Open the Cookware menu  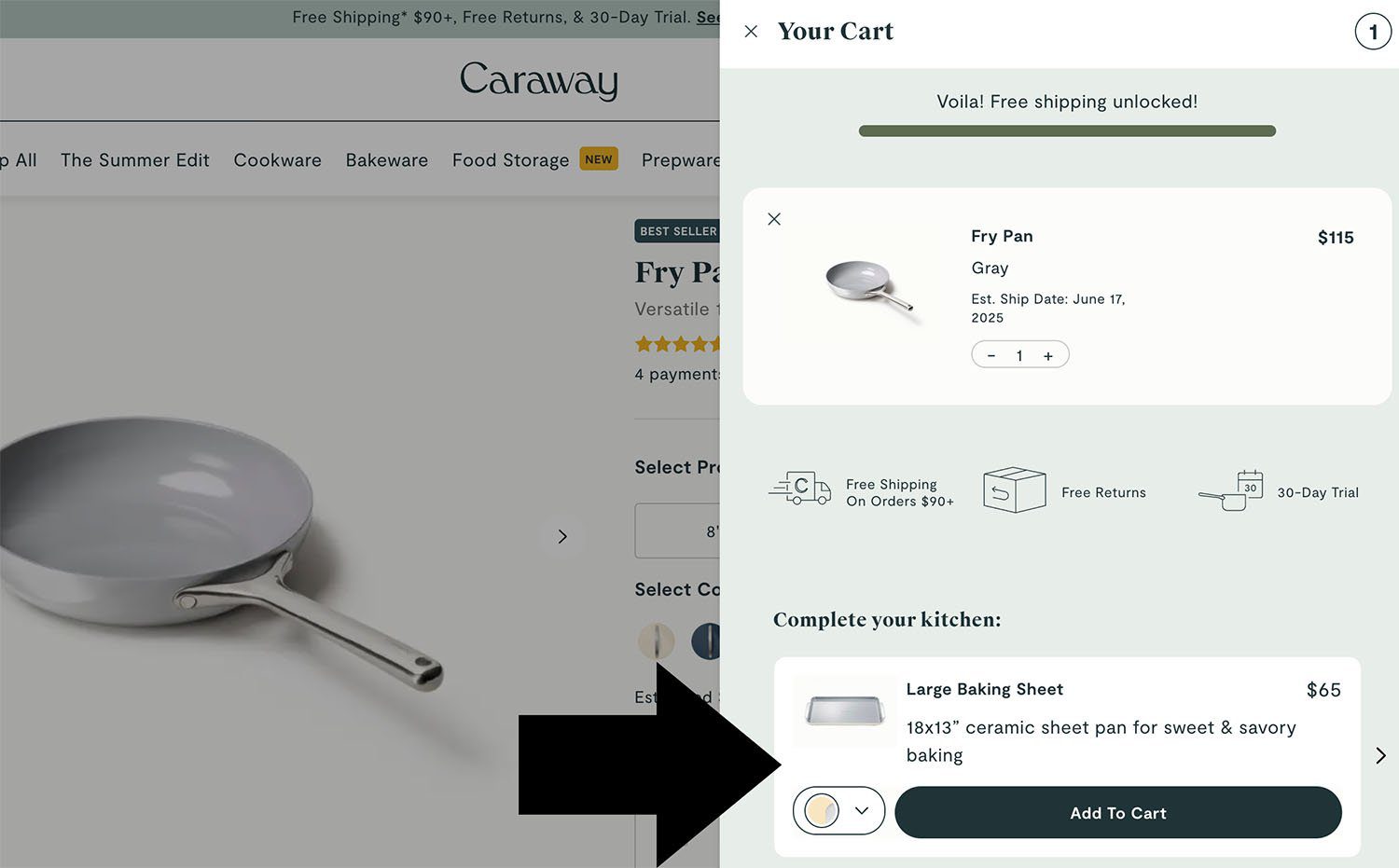point(277,160)
